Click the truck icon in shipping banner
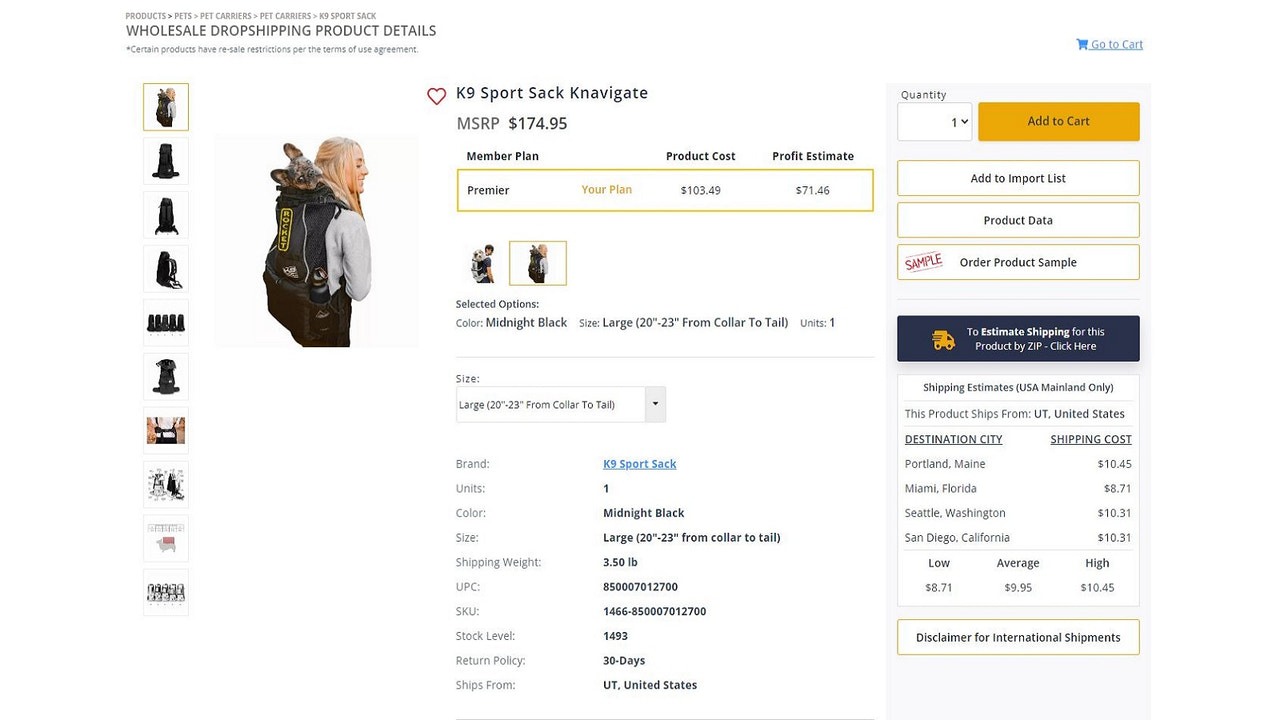Screen dimensions: 1280x720 pyautogui.click(x=942, y=339)
